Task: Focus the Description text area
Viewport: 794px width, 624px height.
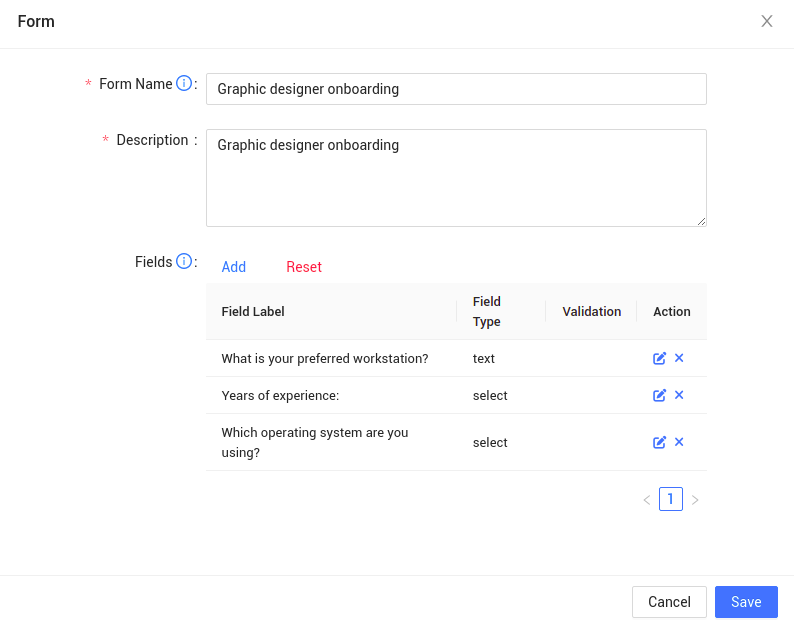Action: pyautogui.click(x=456, y=178)
